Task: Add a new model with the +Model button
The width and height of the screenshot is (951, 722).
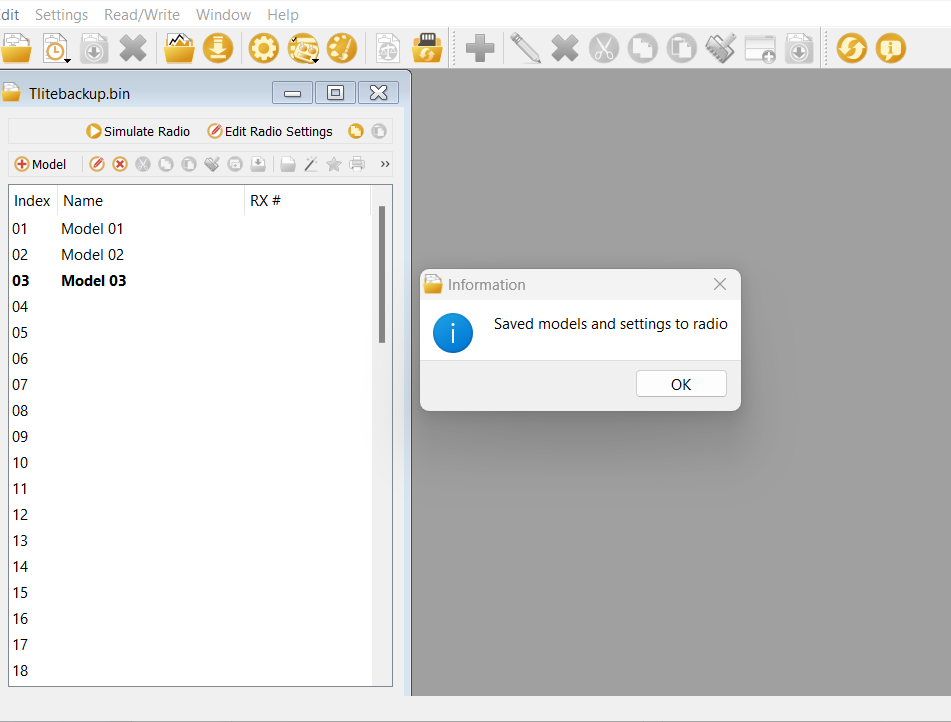Action: 40,164
